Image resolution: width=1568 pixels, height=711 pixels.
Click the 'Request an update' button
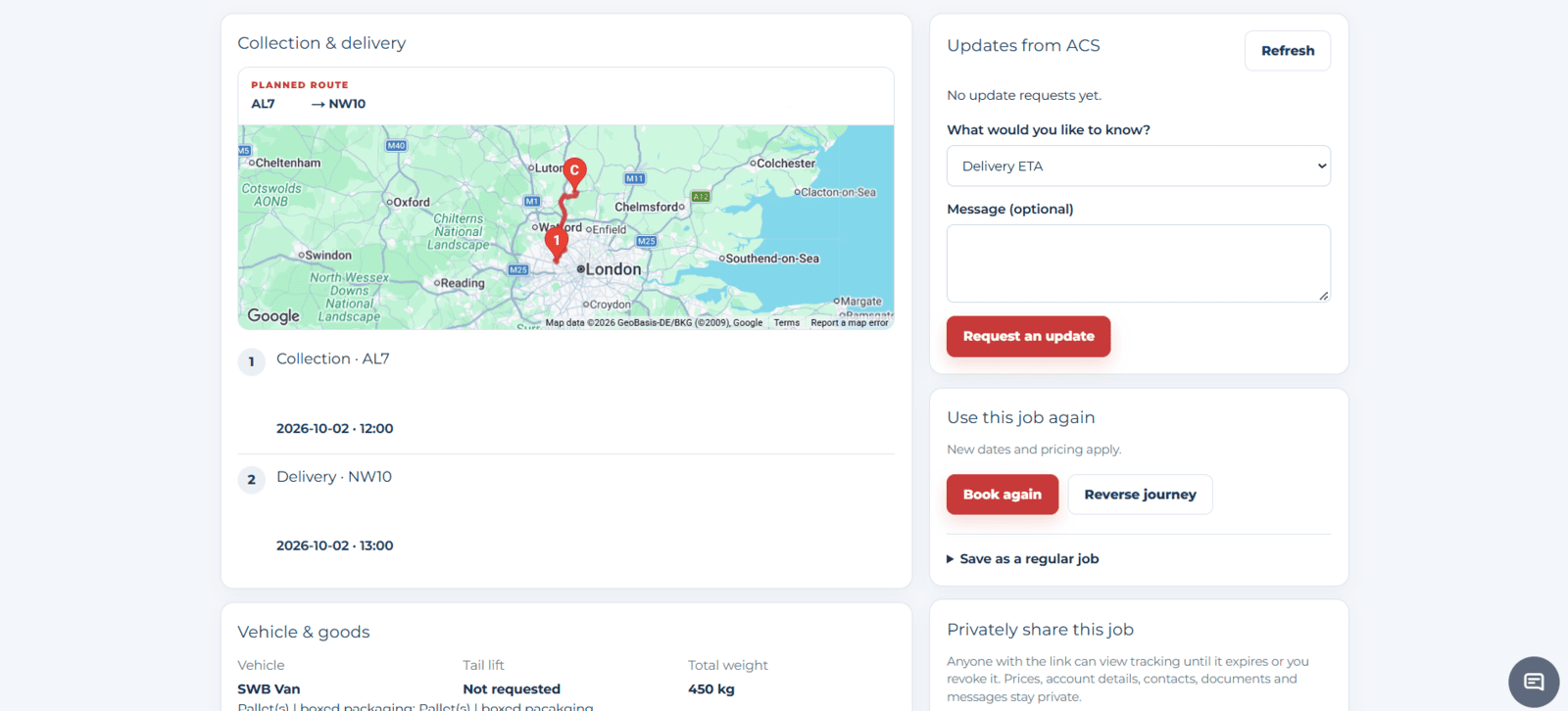point(1028,336)
